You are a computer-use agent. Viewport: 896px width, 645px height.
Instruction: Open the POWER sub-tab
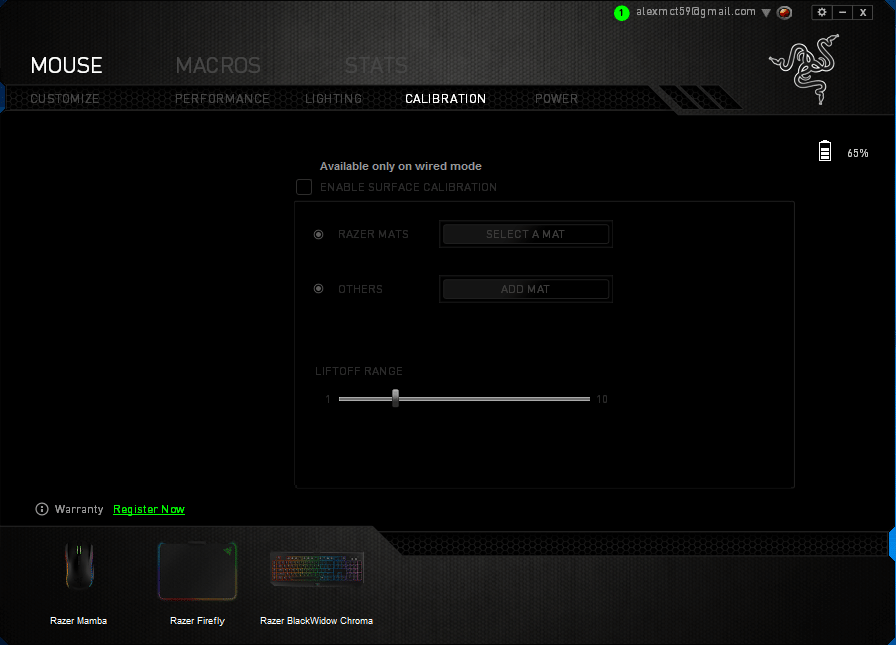(x=556, y=99)
